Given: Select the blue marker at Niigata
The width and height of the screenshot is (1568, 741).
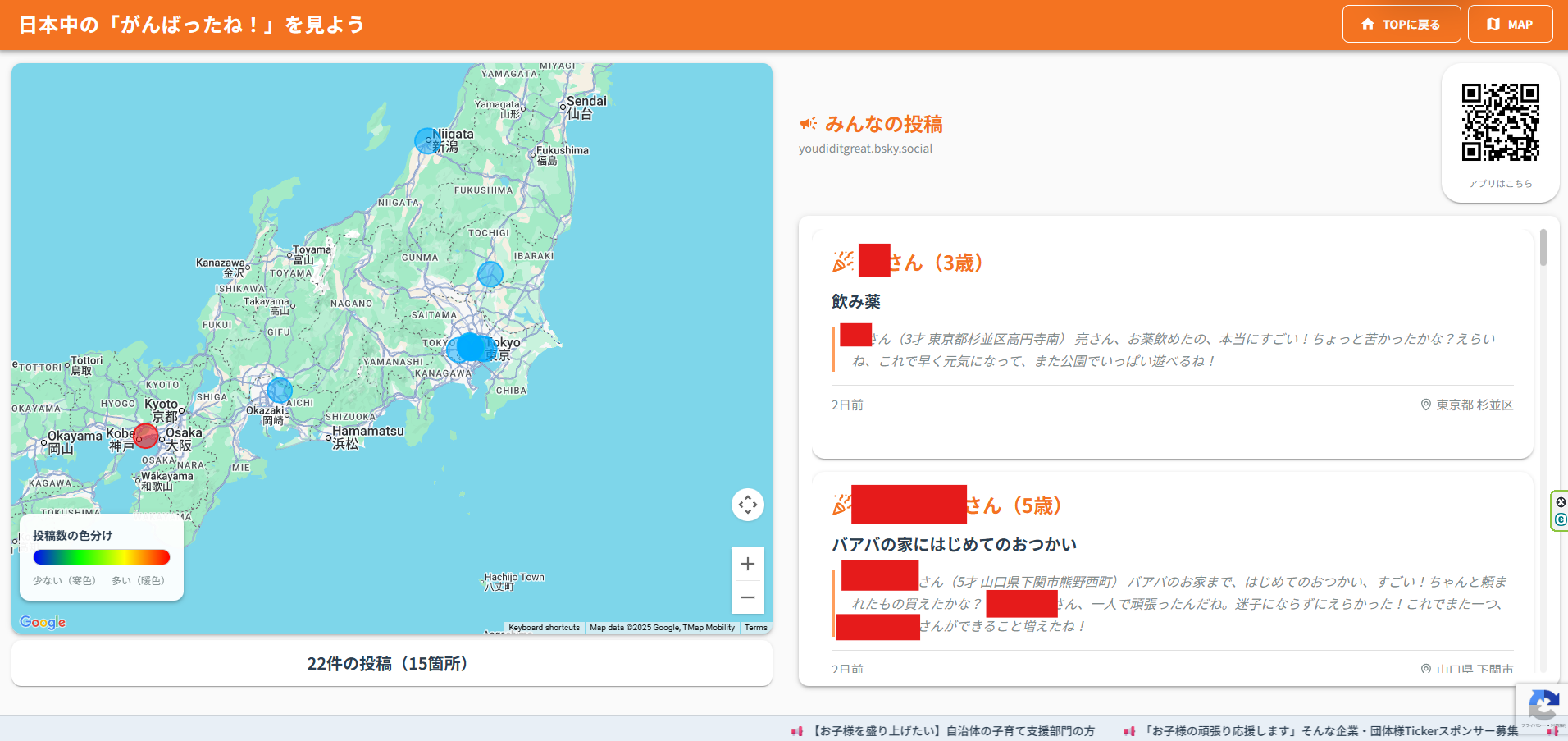Looking at the screenshot, I should point(426,141).
